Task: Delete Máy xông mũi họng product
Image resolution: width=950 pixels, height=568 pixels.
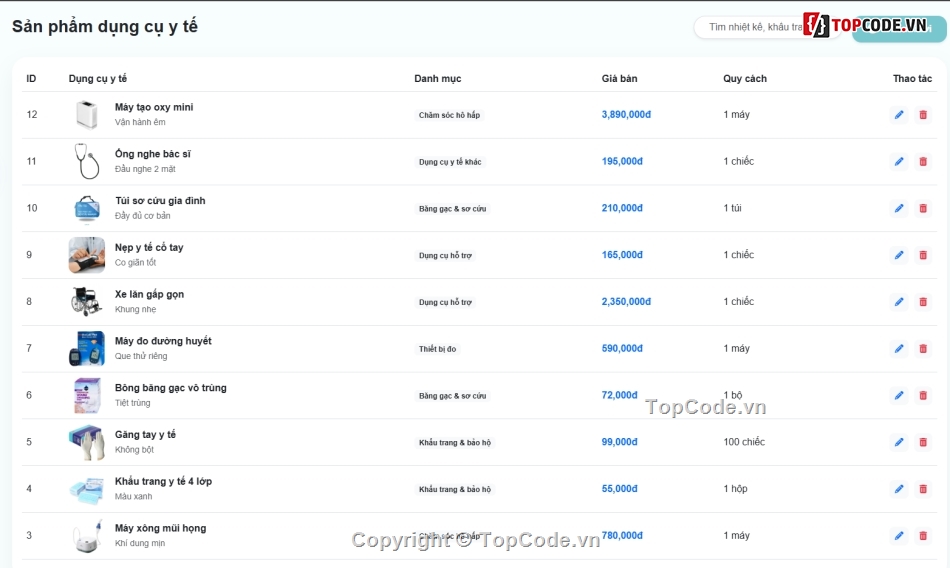Action: click(923, 535)
